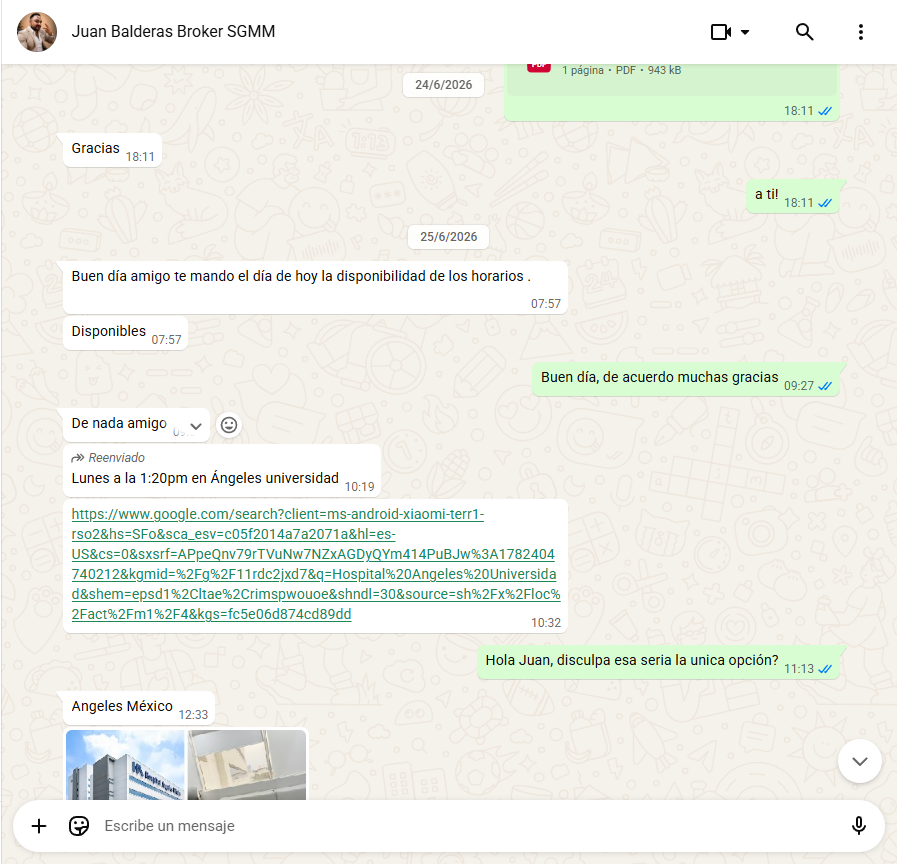Screen dimensions: 897x864
Task: React with emoji to 'De nada amigo'
Action: pyautogui.click(x=229, y=425)
